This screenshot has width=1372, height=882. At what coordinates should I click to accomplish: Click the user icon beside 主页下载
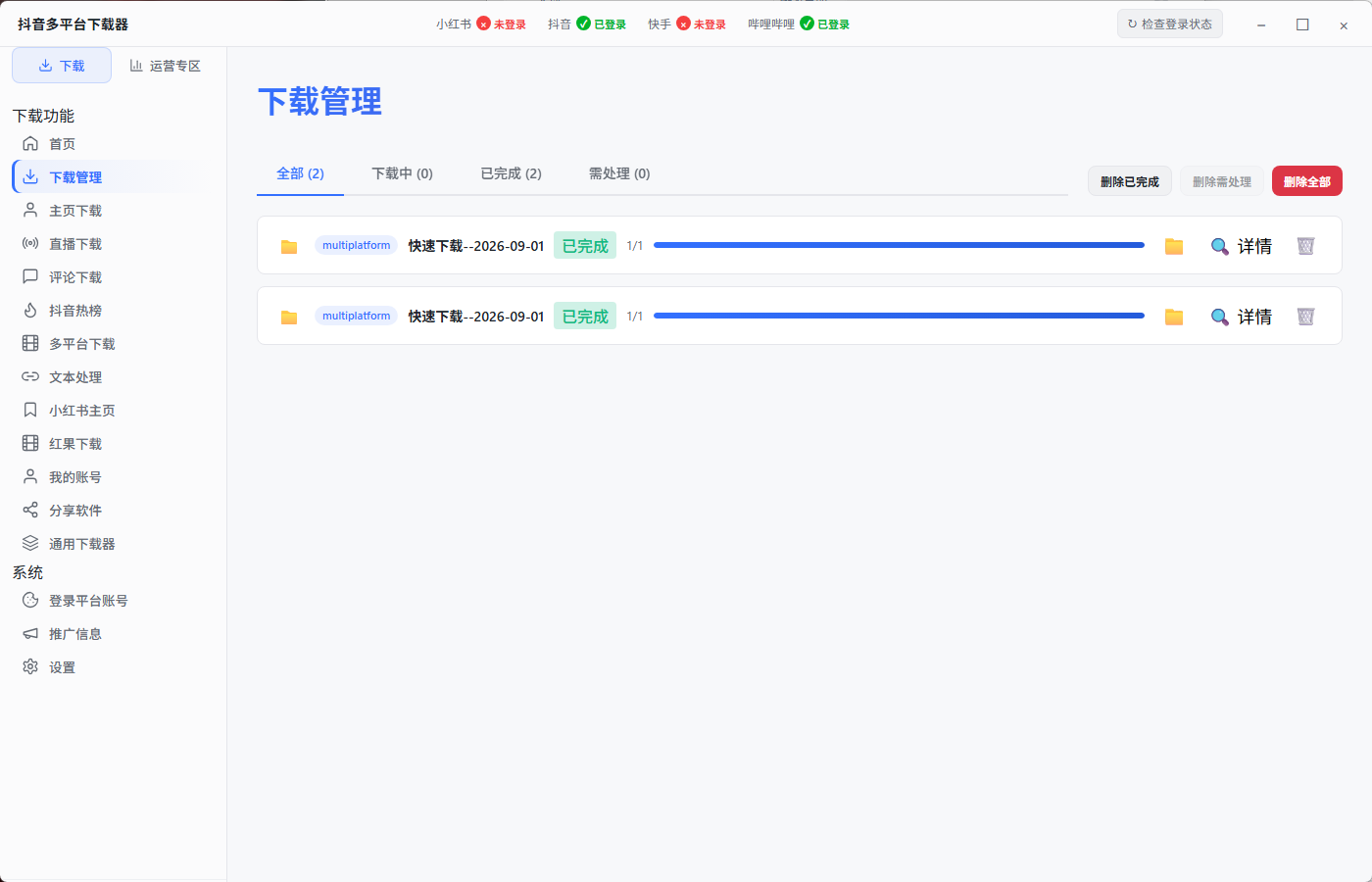tap(30, 211)
